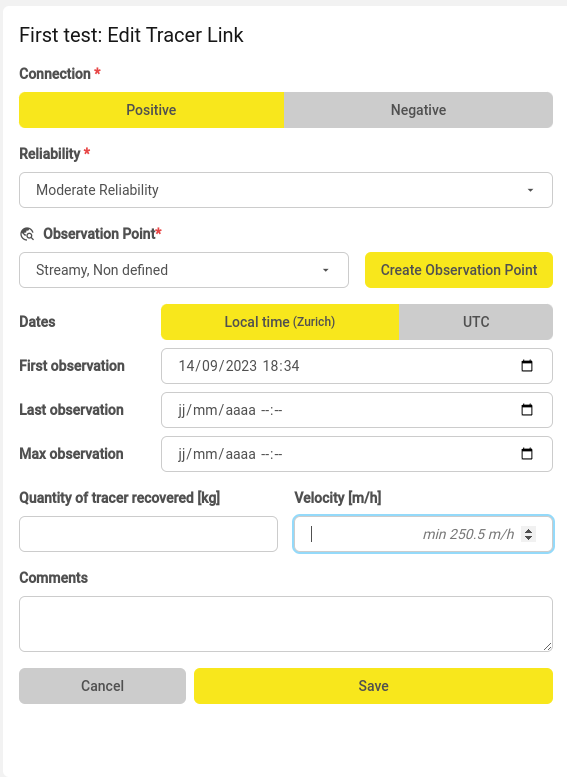Select the Negative connection option
The width and height of the screenshot is (567, 777).
click(418, 110)
